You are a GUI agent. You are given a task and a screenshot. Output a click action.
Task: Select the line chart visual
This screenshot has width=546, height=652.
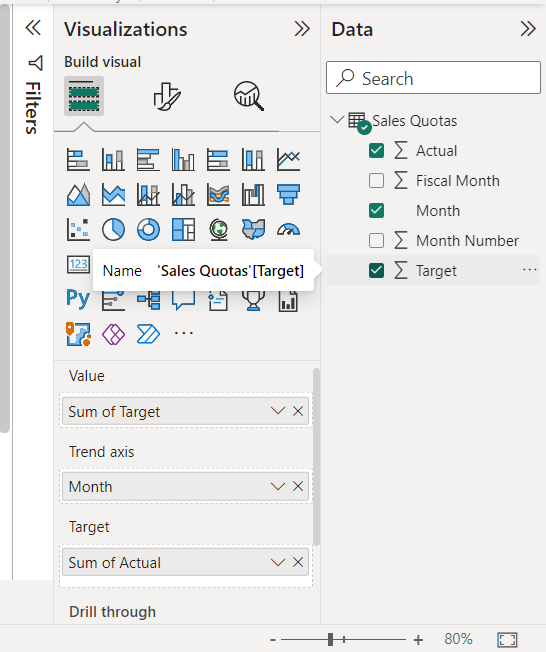(x=288, y=160)
